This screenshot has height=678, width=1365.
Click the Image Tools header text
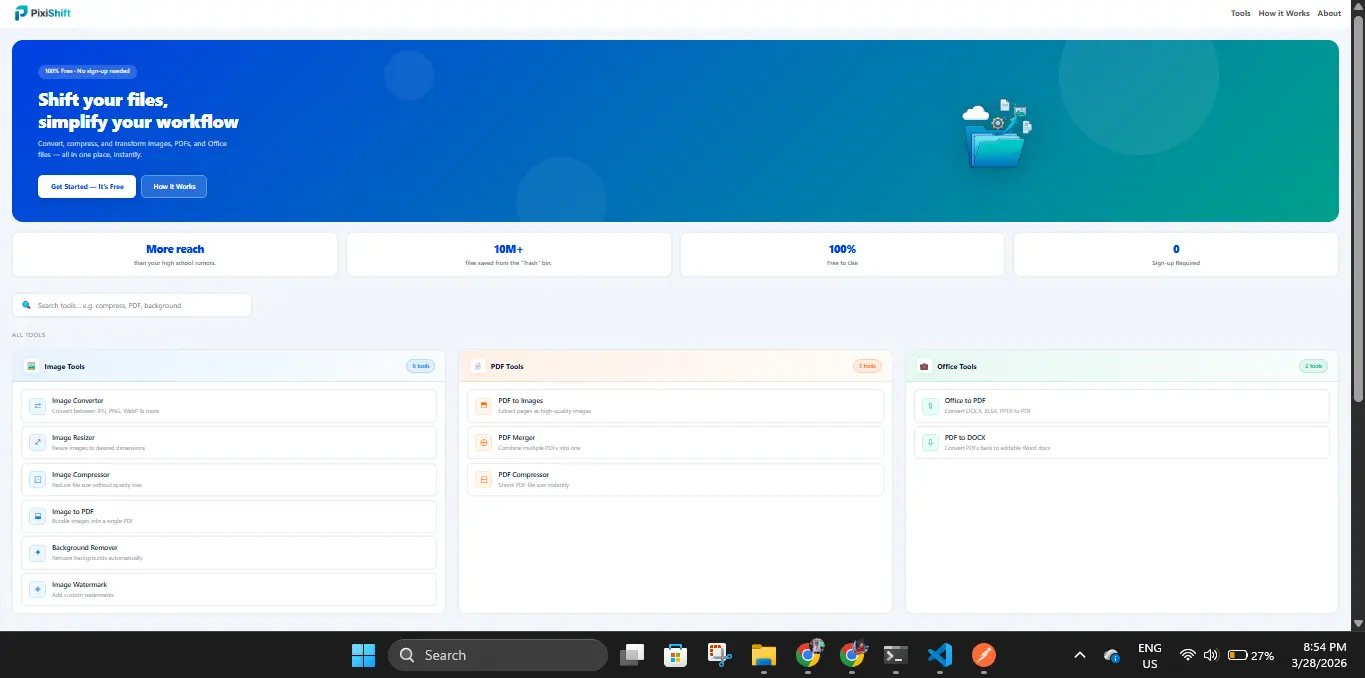point(65,367)
